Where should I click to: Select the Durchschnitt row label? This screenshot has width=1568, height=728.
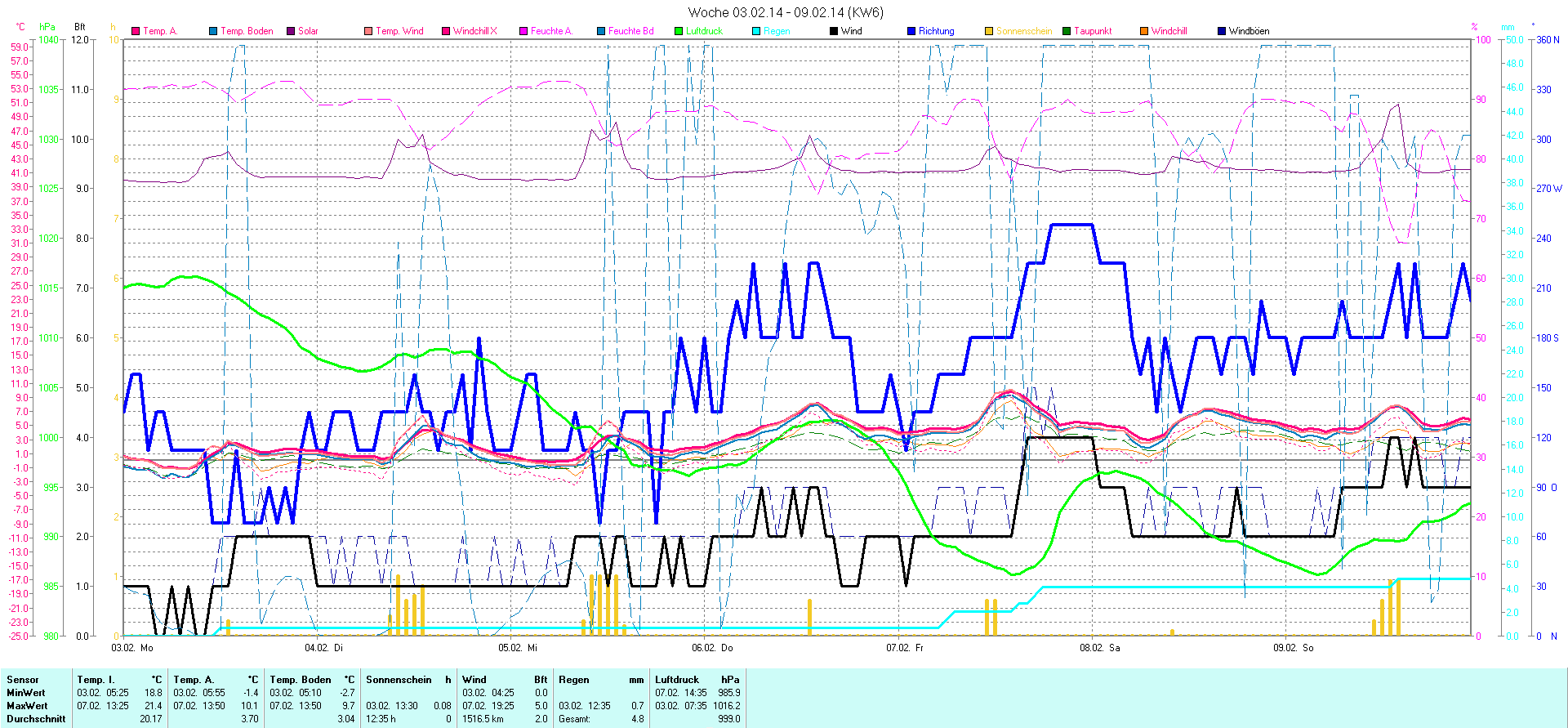[36, 719]
